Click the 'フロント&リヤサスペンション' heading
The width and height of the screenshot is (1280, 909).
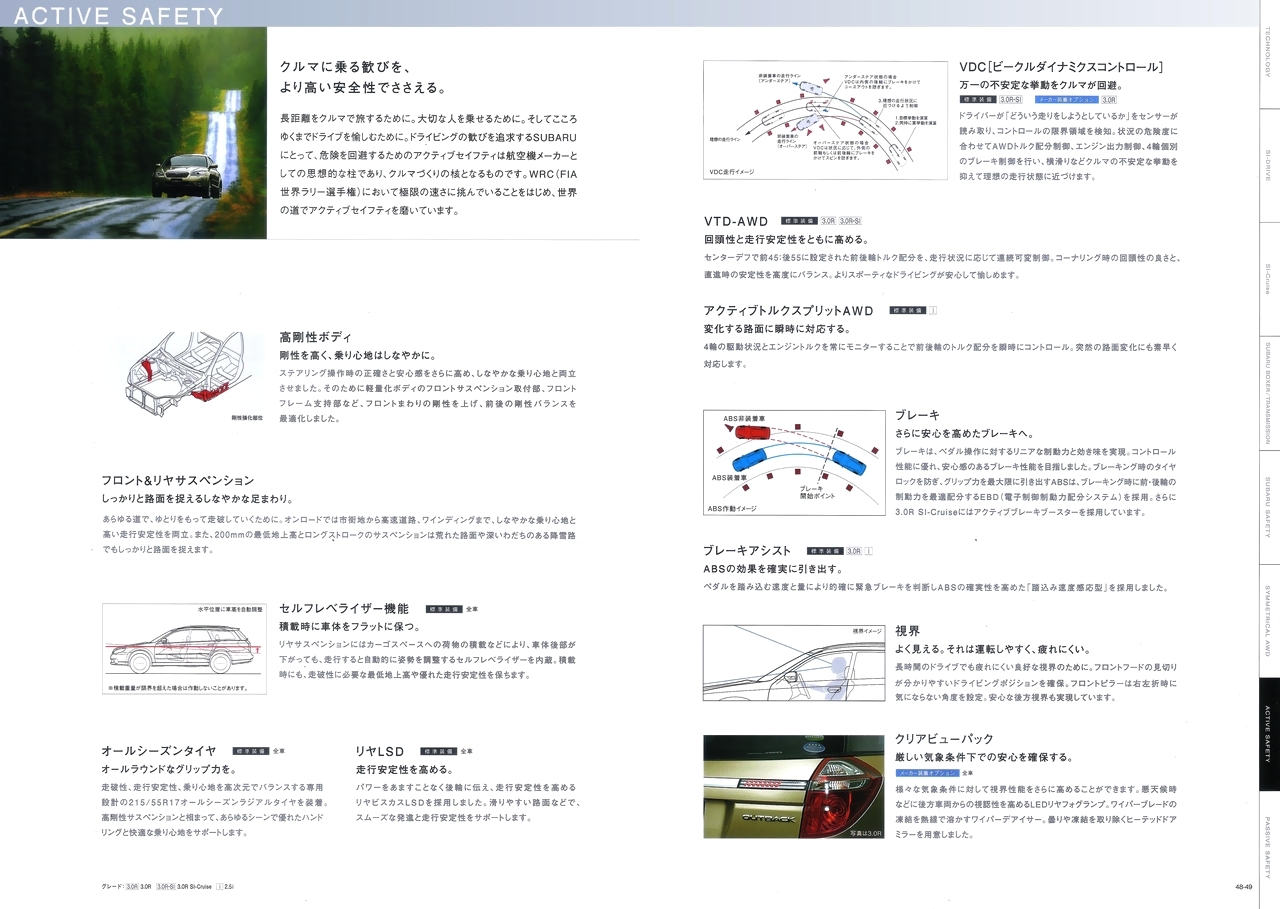click(178, 481)
